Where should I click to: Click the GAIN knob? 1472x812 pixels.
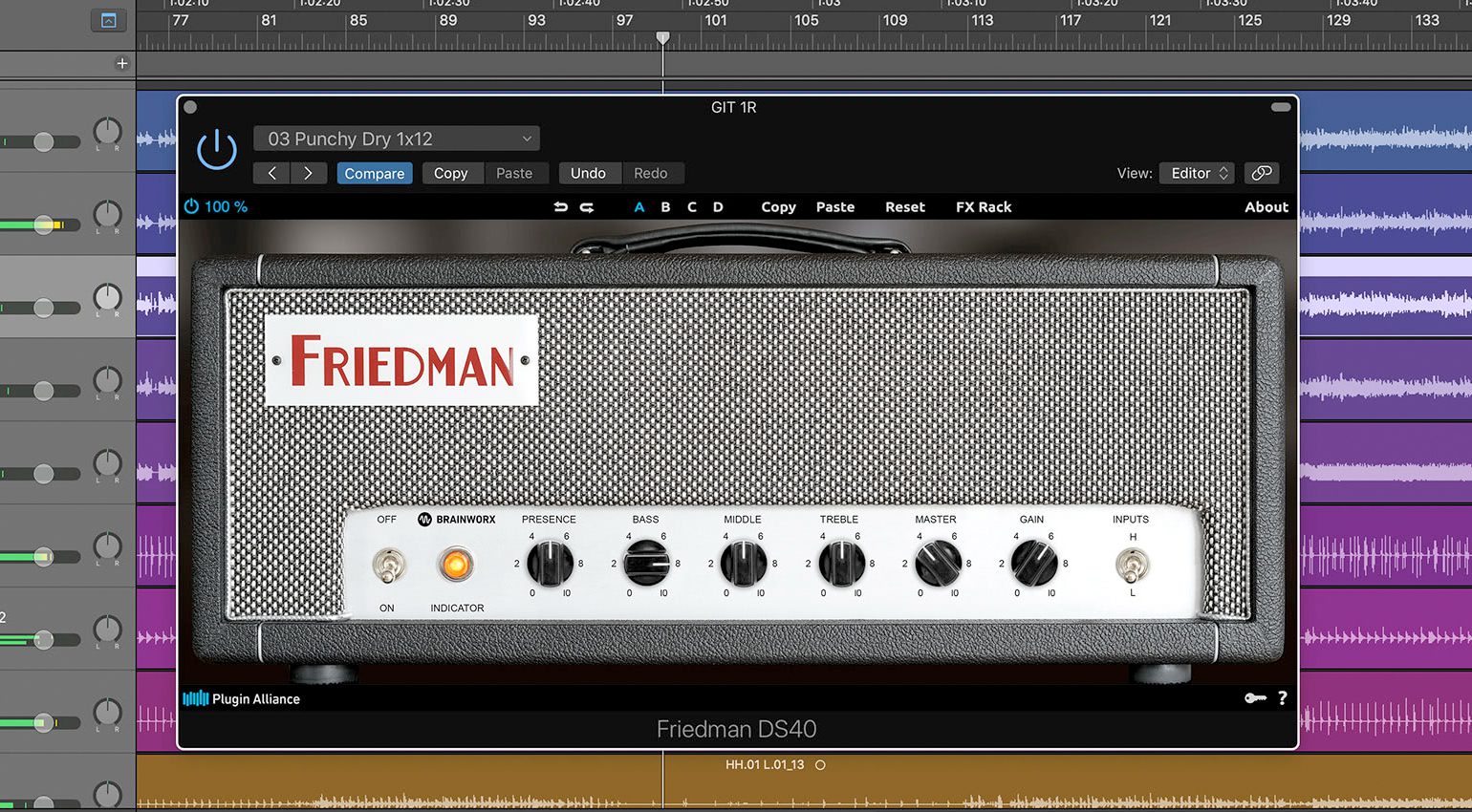pyautogui.click(x=1034, y=564)
